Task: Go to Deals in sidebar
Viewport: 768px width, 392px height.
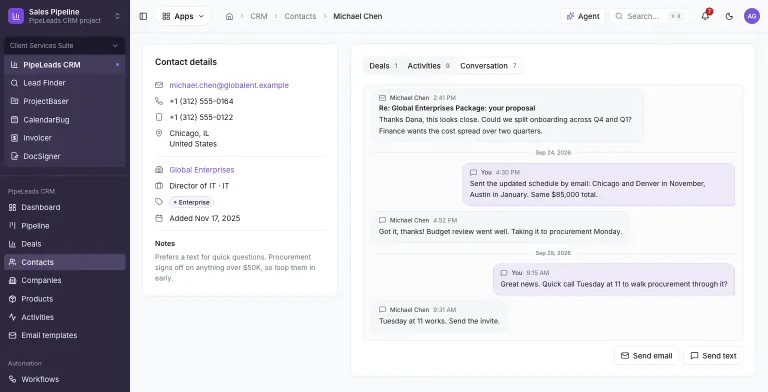Action: click(x=65, y=244)
